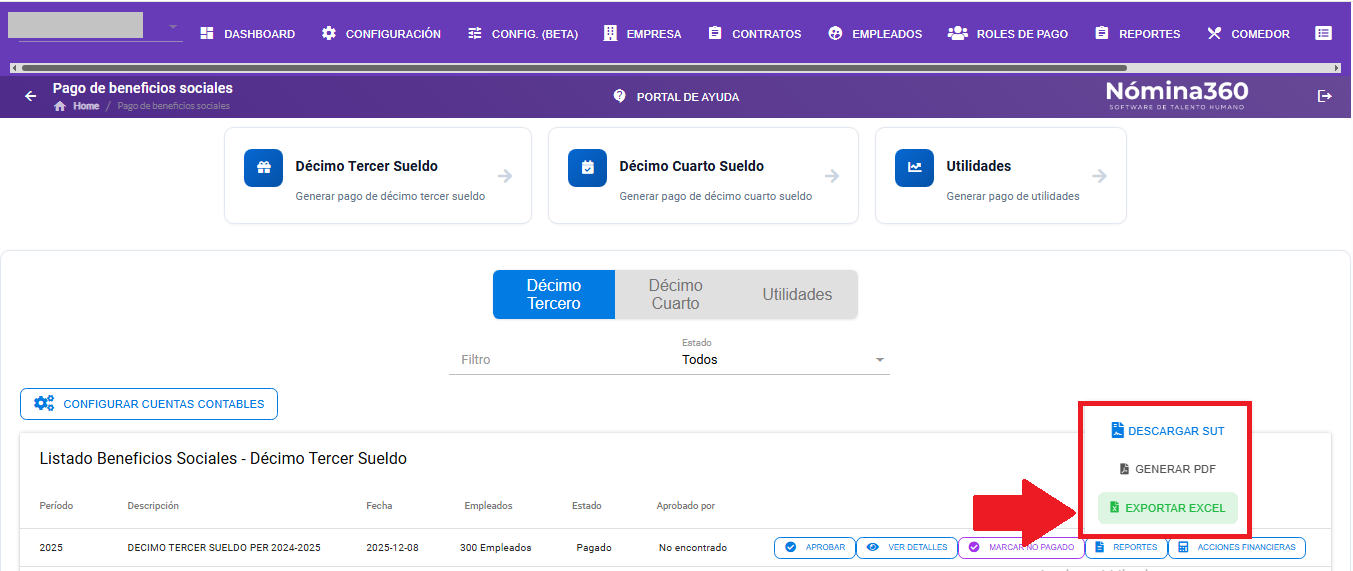Viewport: 1353px width, 571px height.
Task: Click the Configuración gear icon
Action: (329, 33)
